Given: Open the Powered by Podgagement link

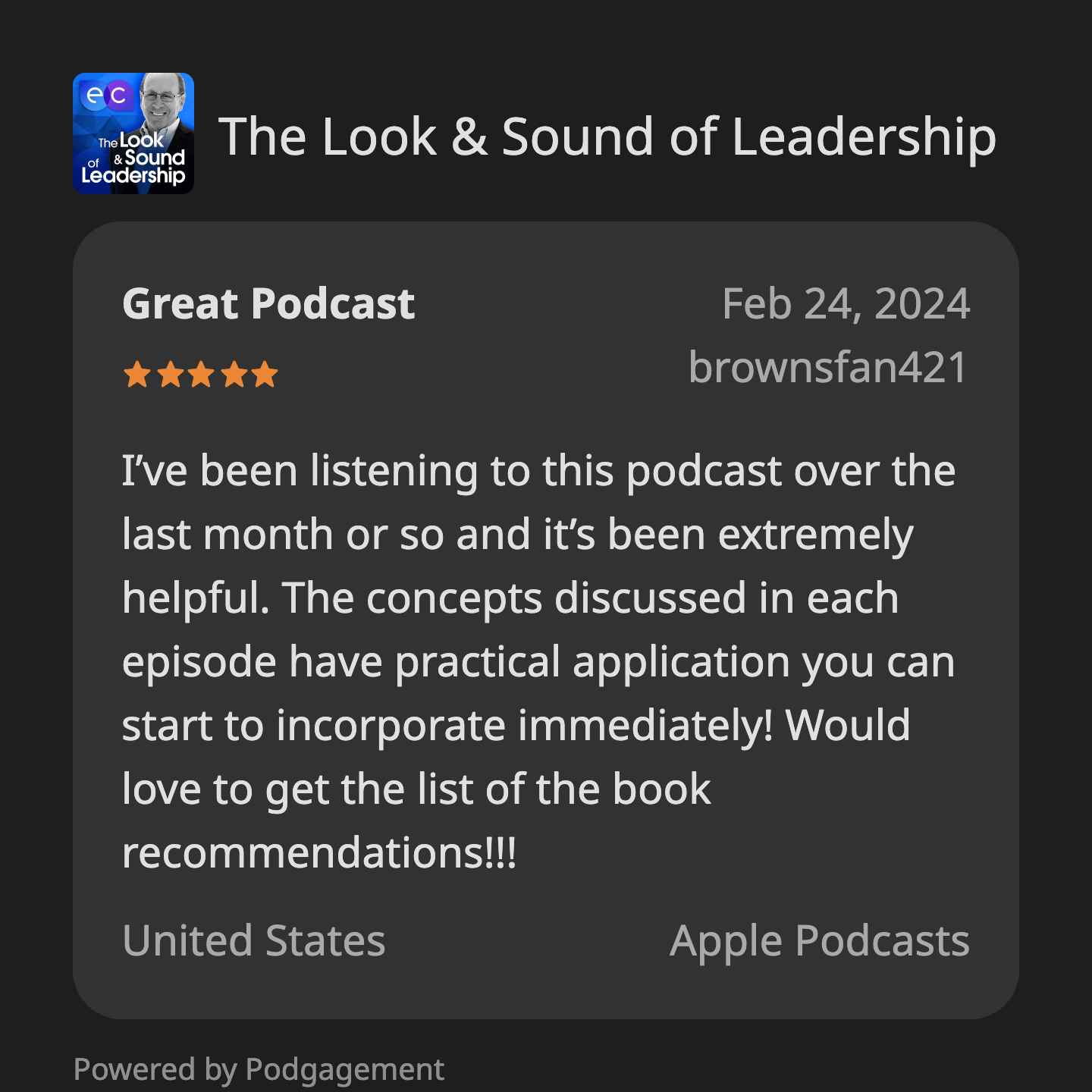Looking at the screenshot, I should [x=259, y=1070].
